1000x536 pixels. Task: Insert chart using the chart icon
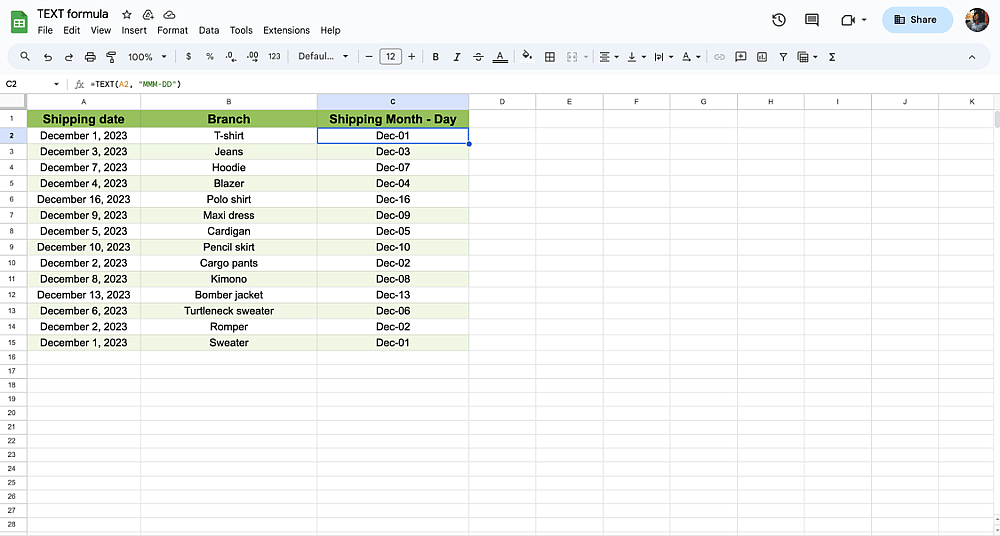pos(761,57)
